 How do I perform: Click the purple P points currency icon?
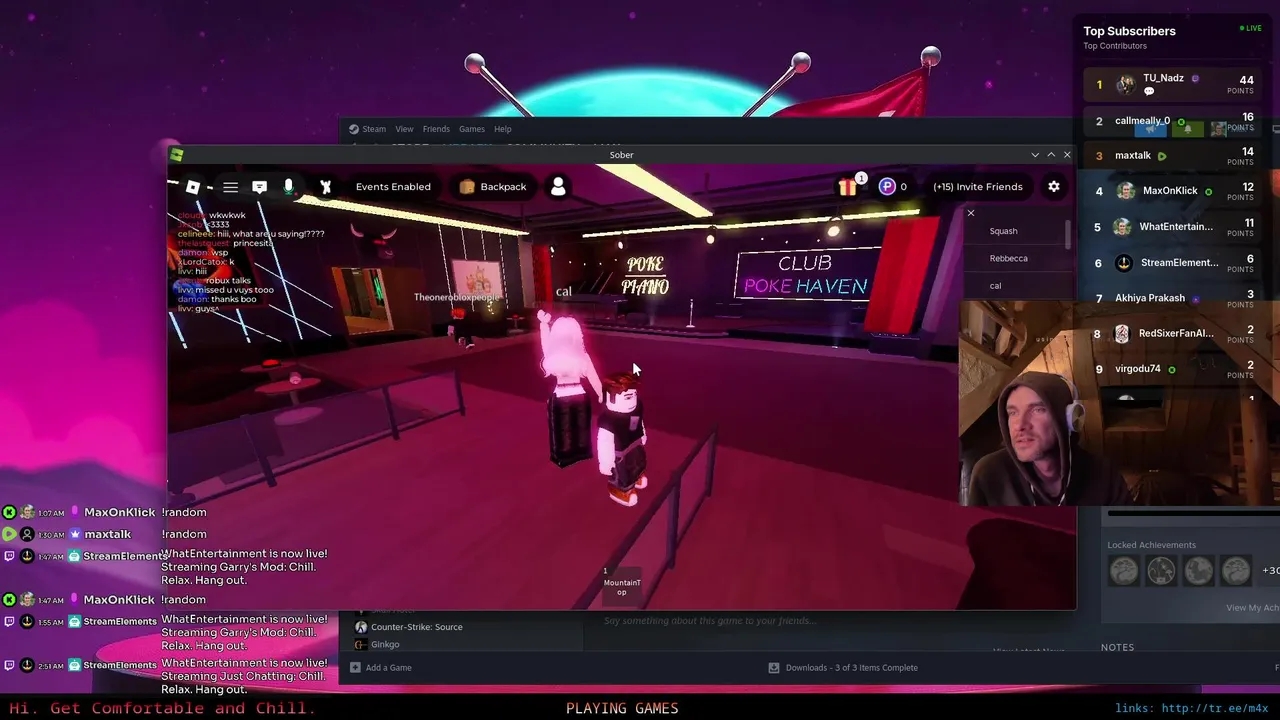(886, 187)
